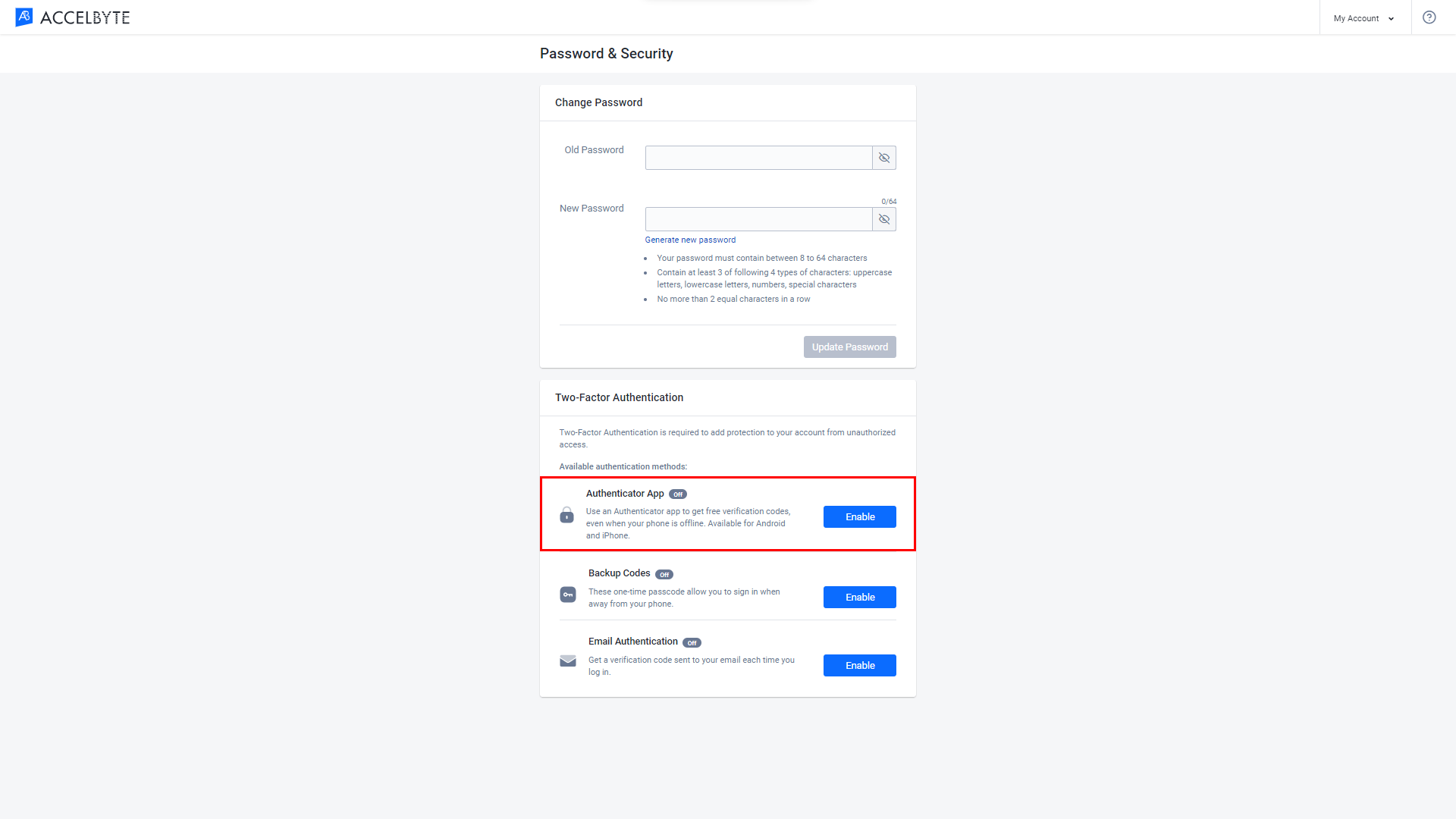Image resolution: width=1456 pixels, height=819 pixels.
Task: Click Generate new password link
Action: pyautogui.click(x=690, y=240)
